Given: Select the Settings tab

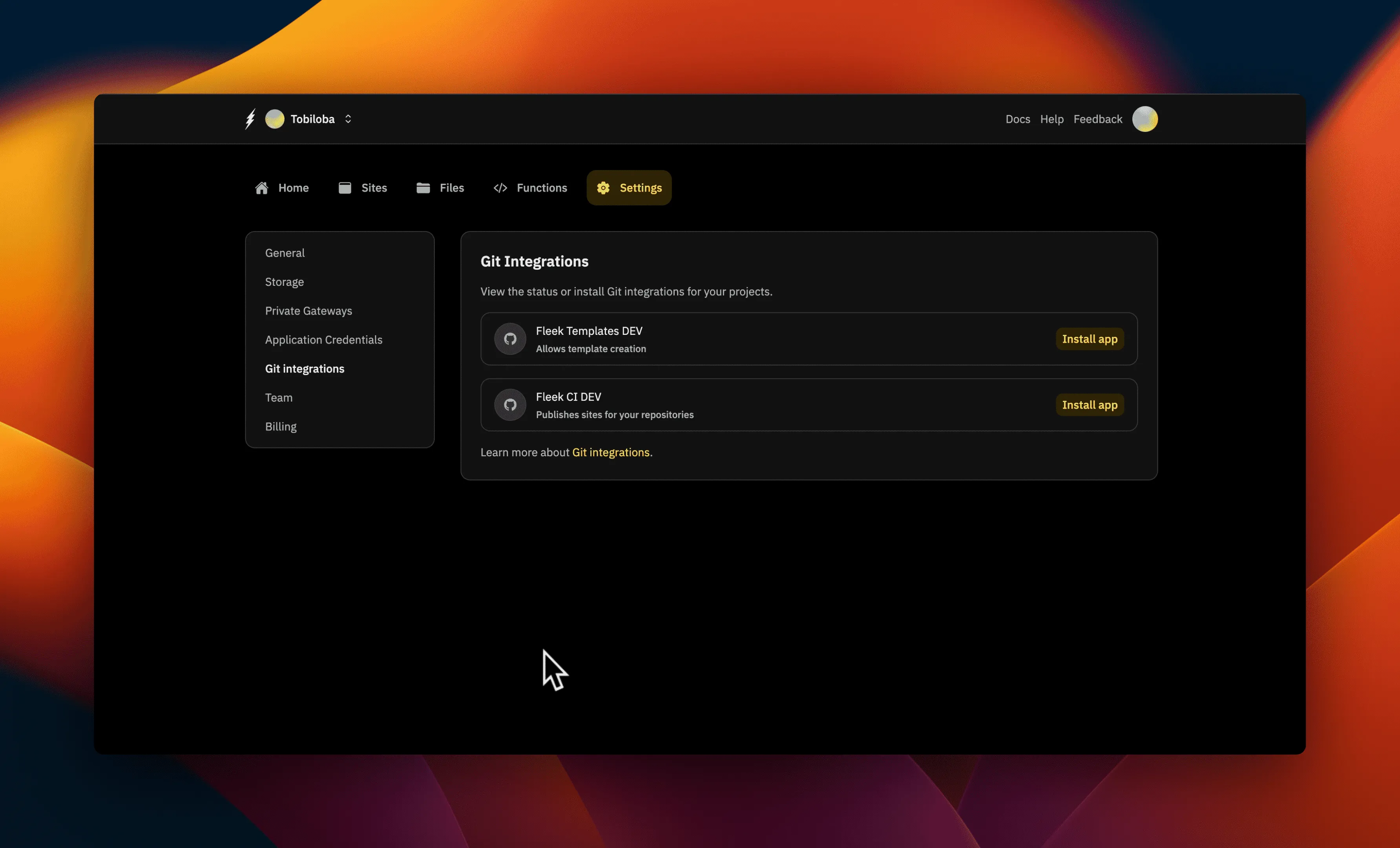Looking at the screenshot, I should pyautogui.click(x=629, y=188).
